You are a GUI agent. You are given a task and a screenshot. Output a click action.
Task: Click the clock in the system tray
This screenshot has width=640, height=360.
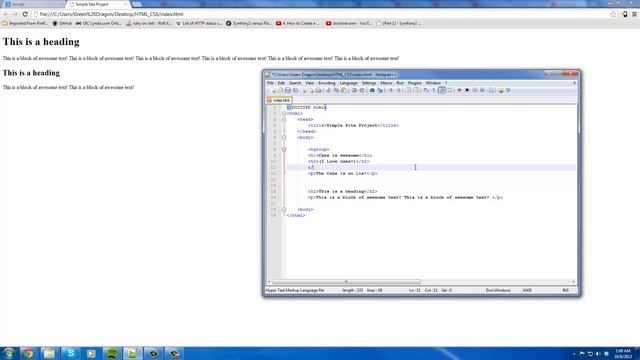[623, 353]
